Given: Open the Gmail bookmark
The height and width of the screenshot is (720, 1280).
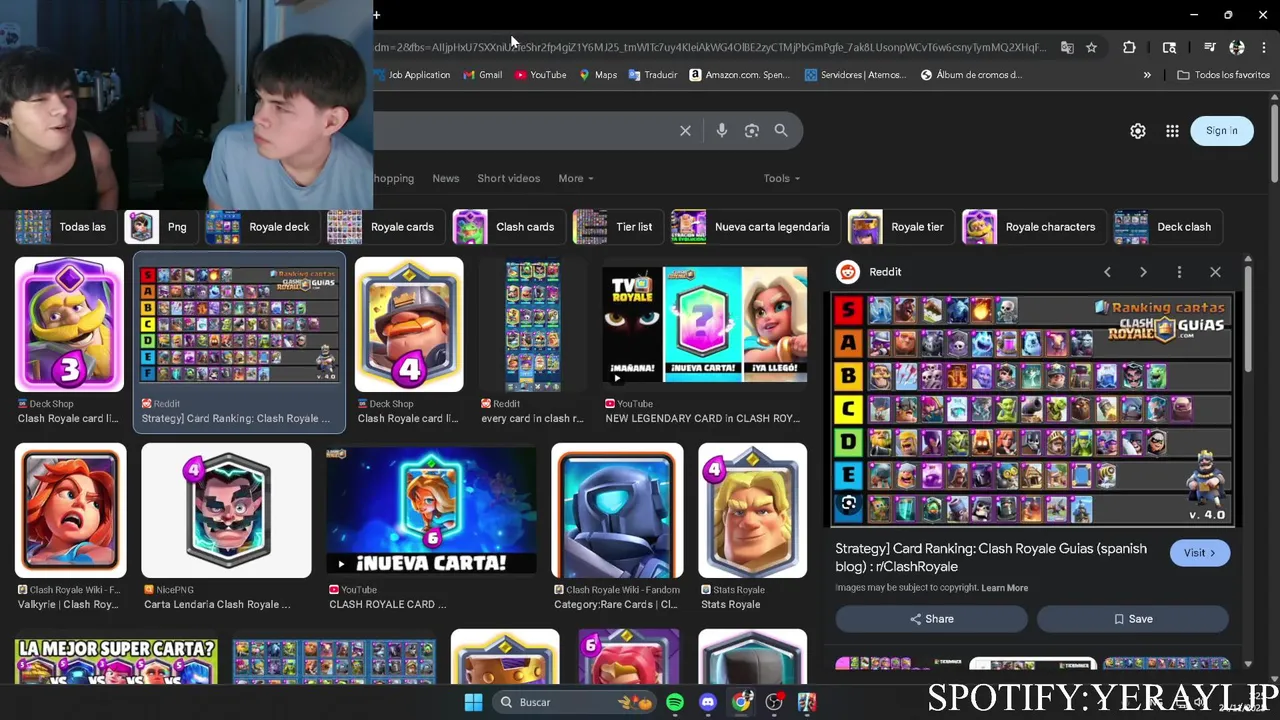Looking at the screenshot, I should coord(482,75).
